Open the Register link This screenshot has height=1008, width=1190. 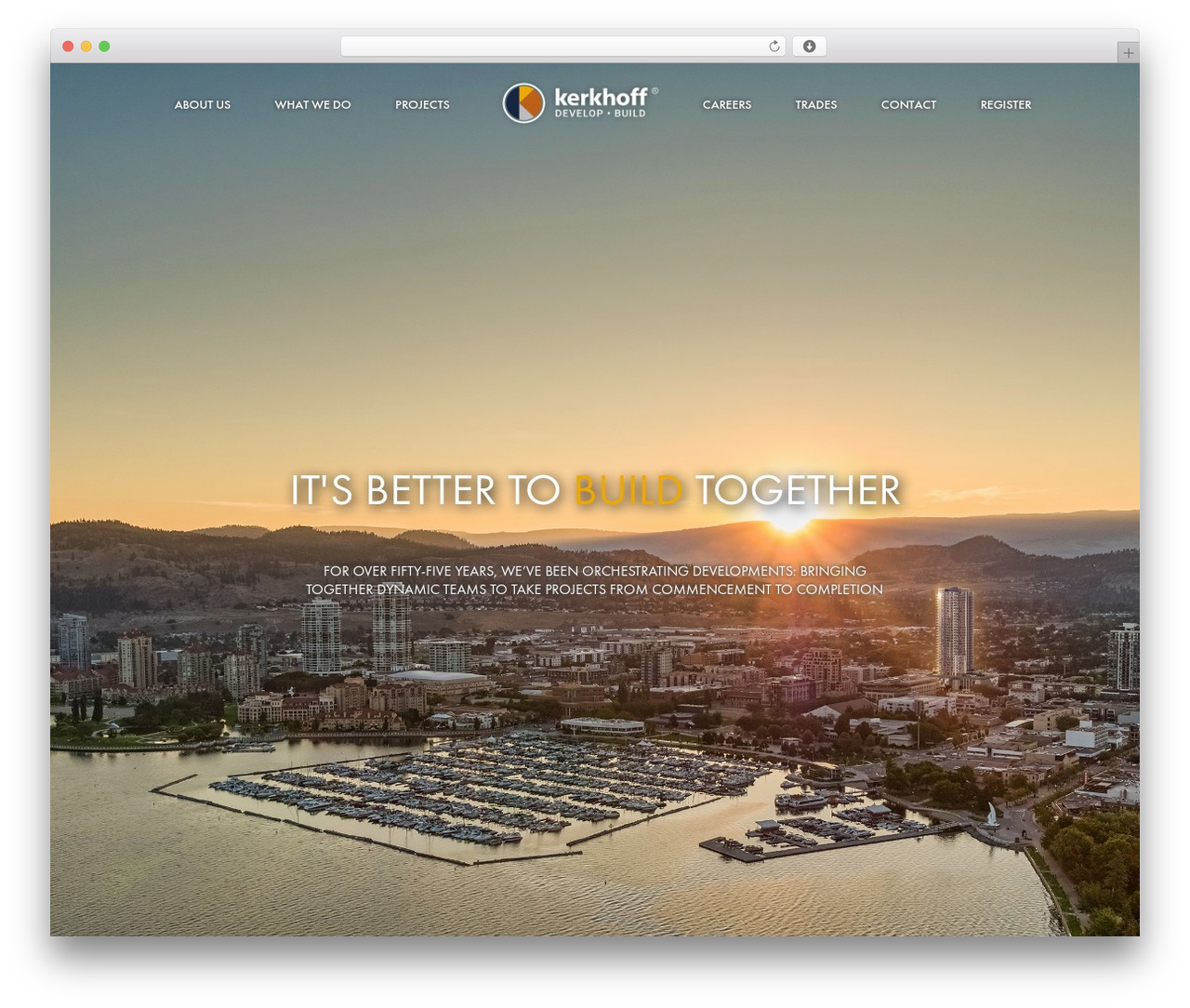click(1005, 105)
